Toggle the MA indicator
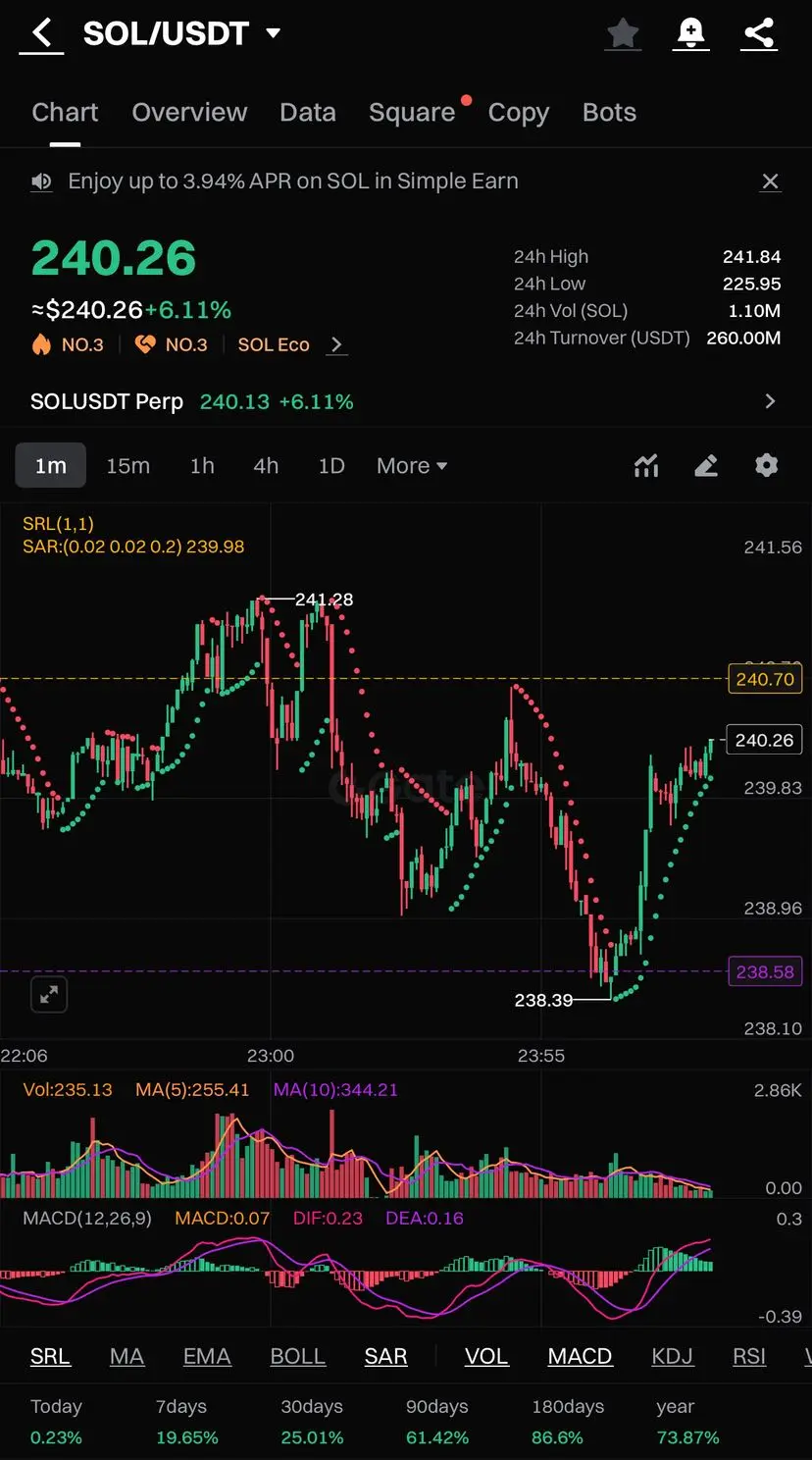 click(x=127, y=1356)
